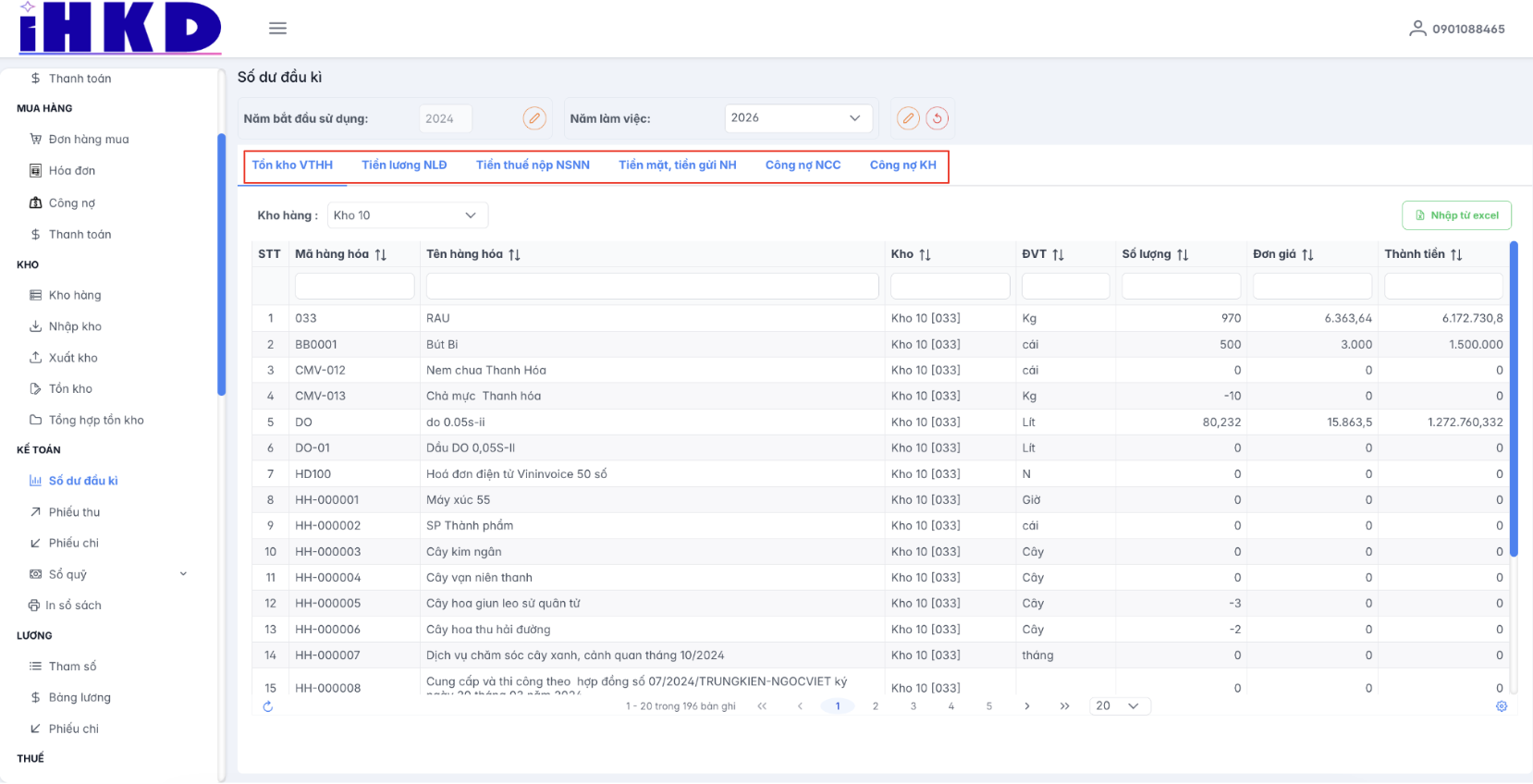The width and height of the screenshot is (1533, 784).
Task: Sort the Thành tiền column
Action: [1456, 254]
